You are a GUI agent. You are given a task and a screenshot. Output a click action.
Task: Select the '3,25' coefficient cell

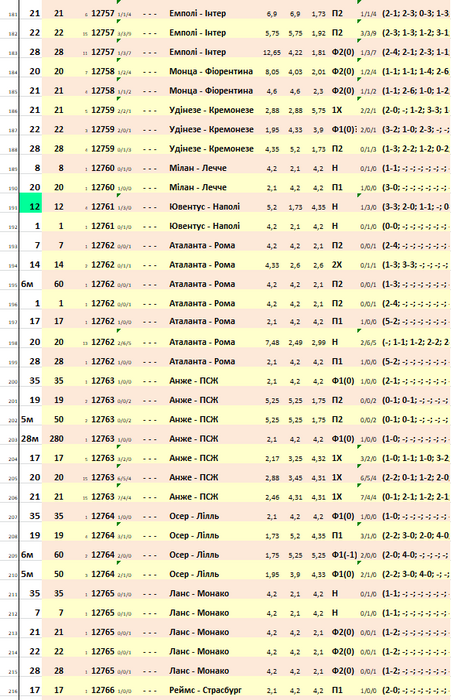click(295, 458)
